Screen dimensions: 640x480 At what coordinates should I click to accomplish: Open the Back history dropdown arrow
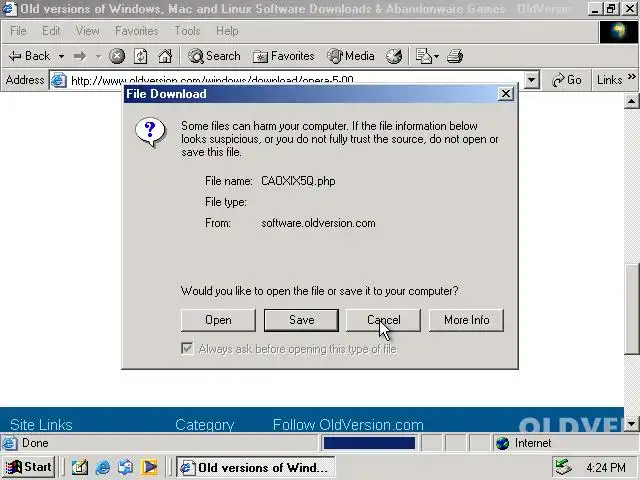(x=61, y=56)
